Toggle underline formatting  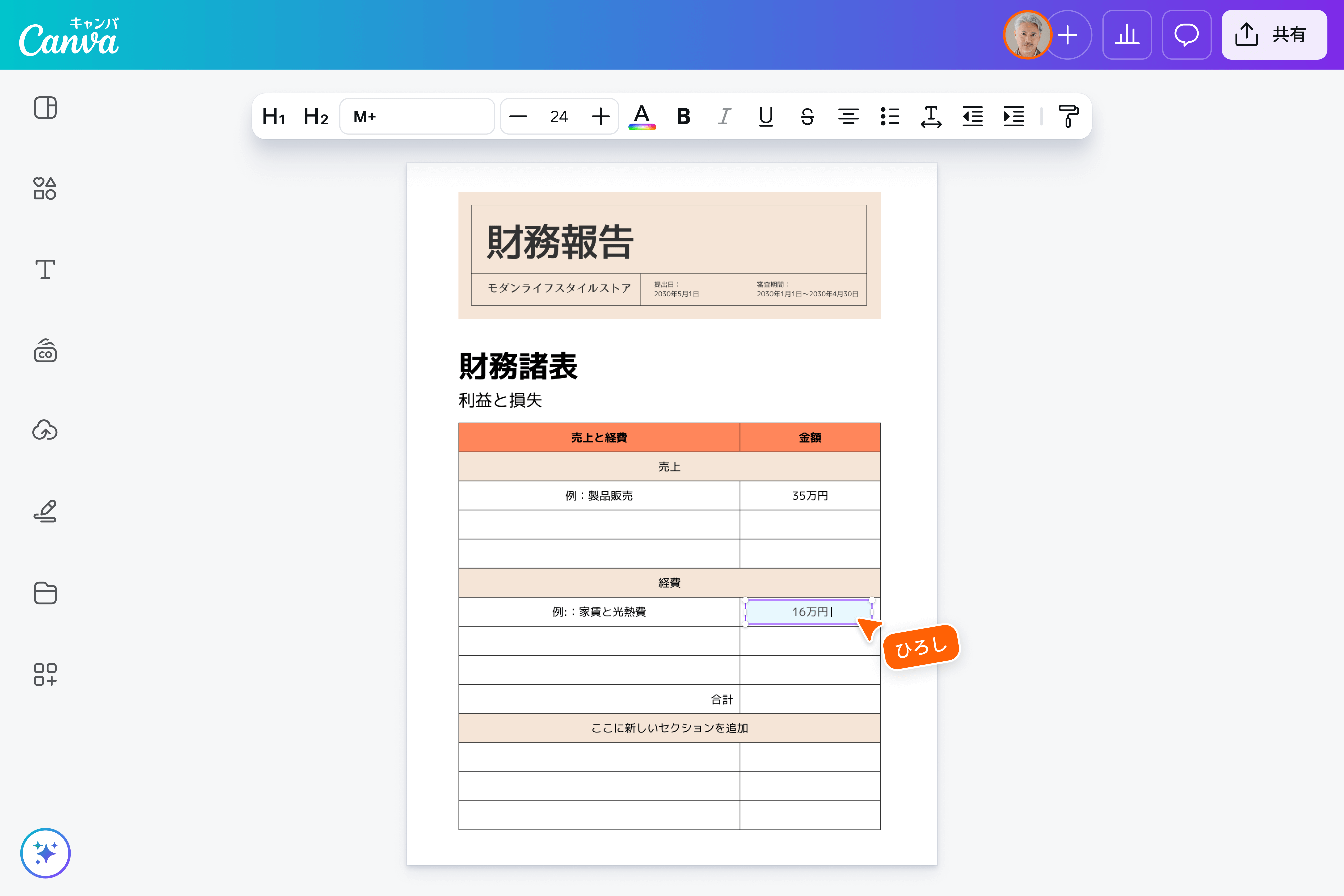coord(766,116)
